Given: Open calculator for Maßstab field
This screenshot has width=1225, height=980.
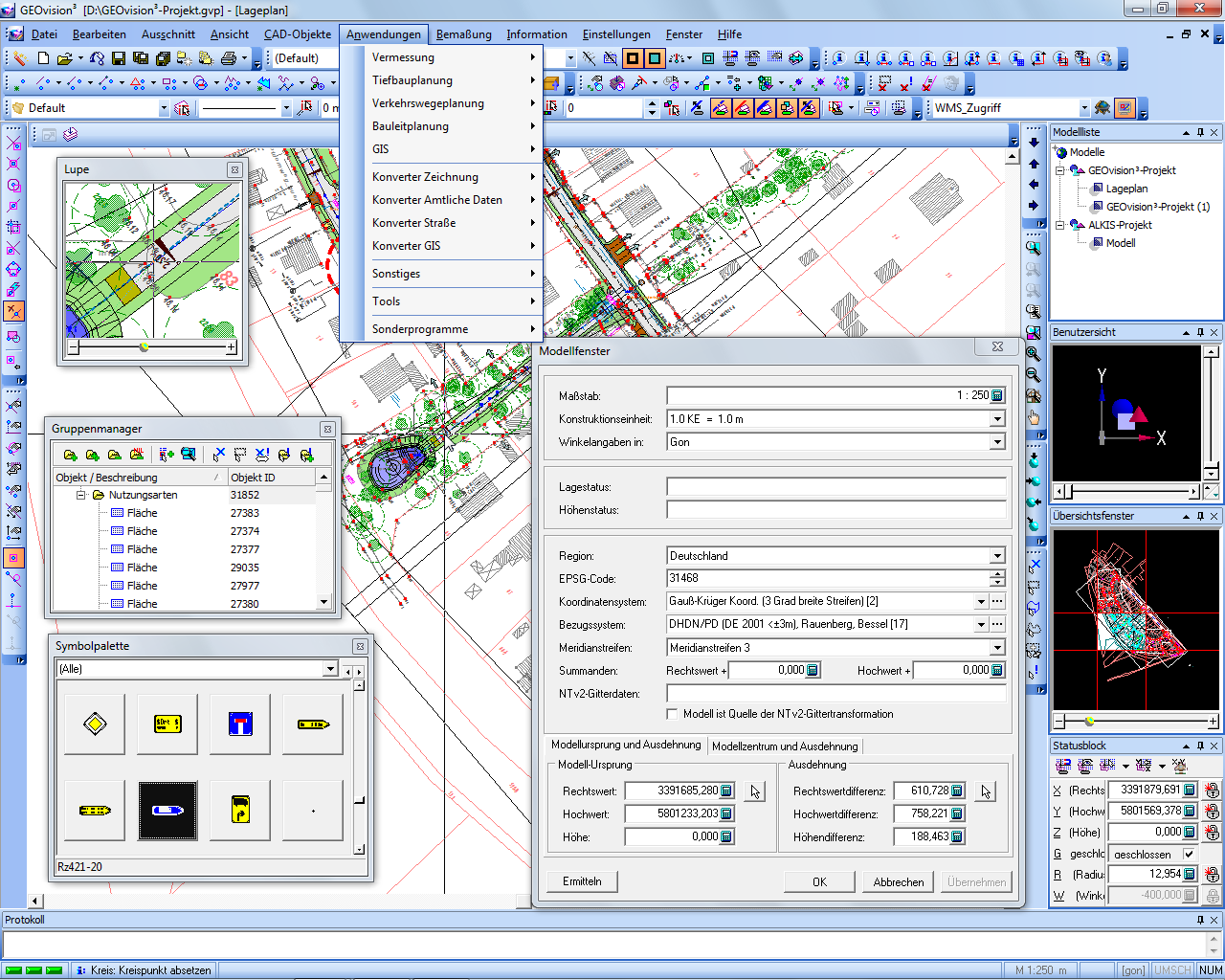Looking at the screenshot, I should [997, 395].
